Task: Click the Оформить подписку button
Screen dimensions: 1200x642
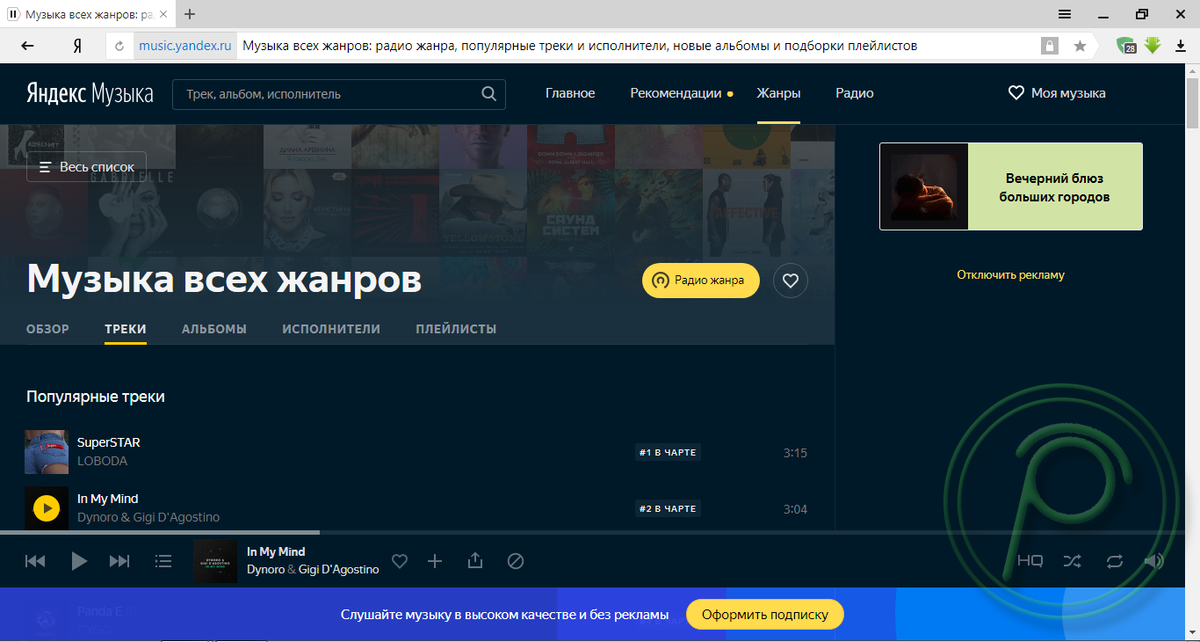Action: 765,614
